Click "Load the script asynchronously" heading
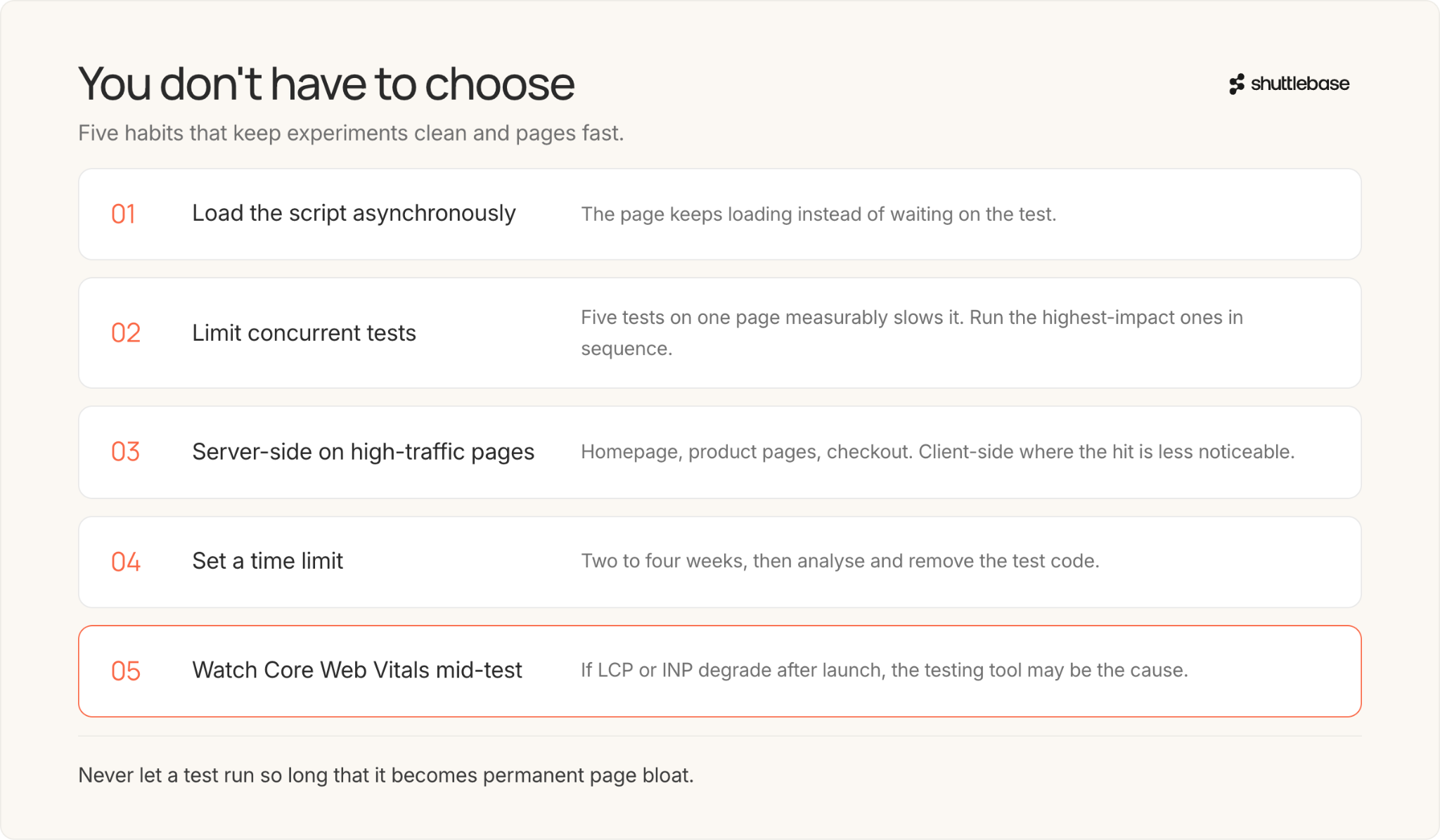This screenshot has width=1440, height=840. click(354, 214)
